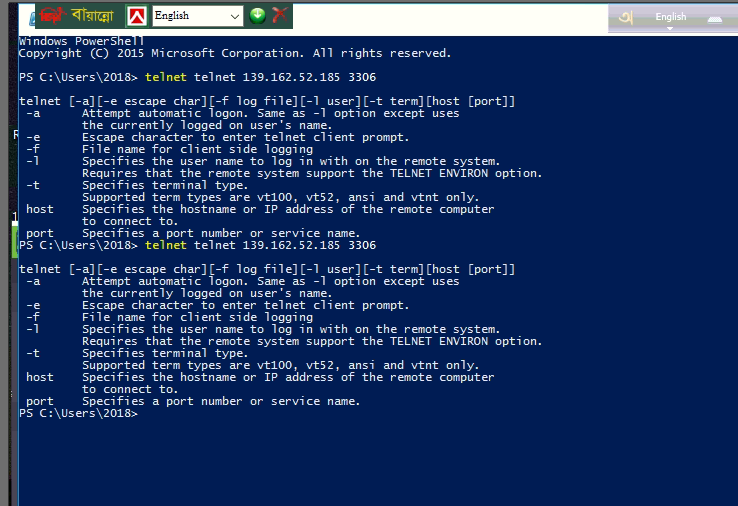Click the Avro keyboard layout icon
The width and height of the screenshot is (738, 506).
[714, 19]
